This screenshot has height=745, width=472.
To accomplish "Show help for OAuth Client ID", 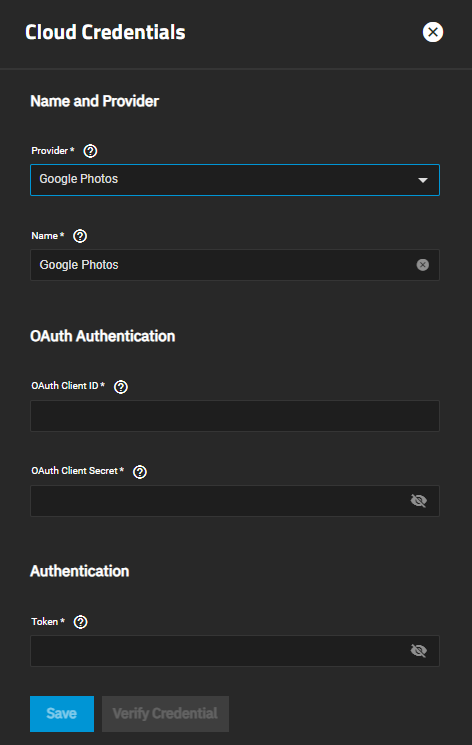I will 121,387.
